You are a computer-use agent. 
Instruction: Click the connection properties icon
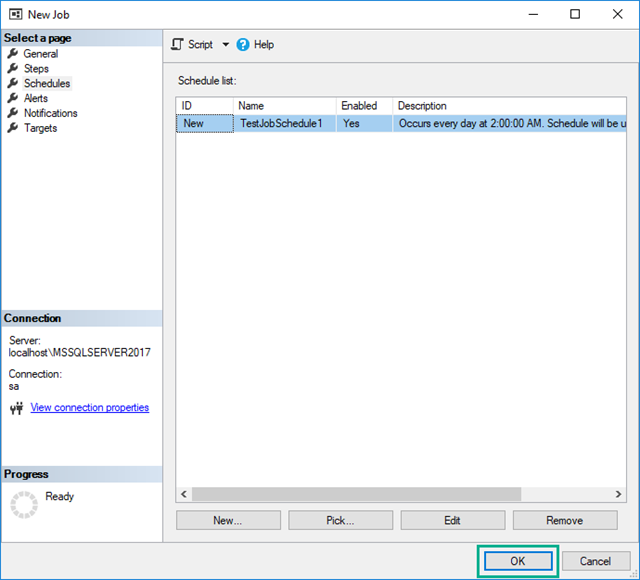click(16, 408)
